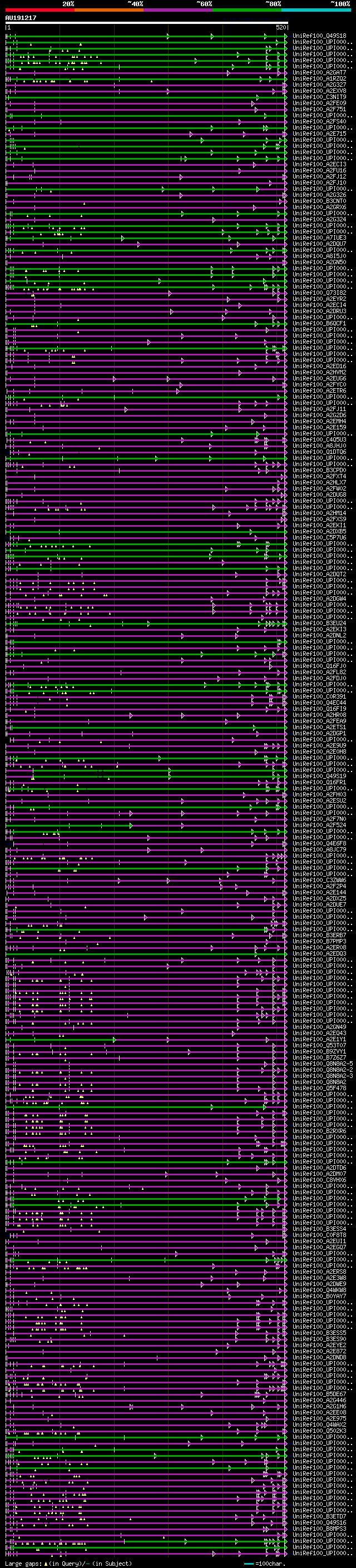Open hit UniRef100_A2FJ10

pos(319,182)
